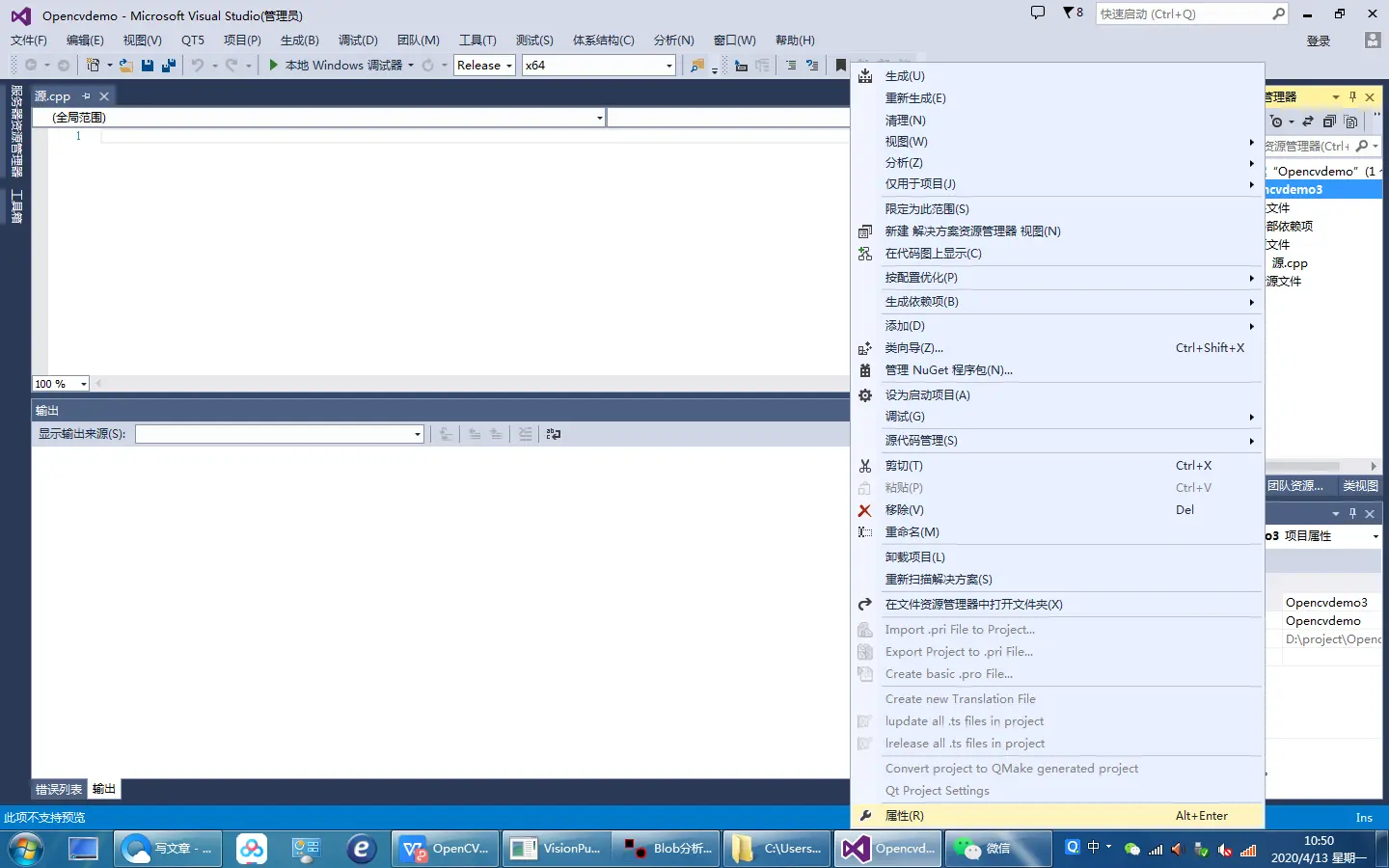Click the Comment Out Selected Lines icon
This screenshot has height=868, width=1389.
pos(791,66)
